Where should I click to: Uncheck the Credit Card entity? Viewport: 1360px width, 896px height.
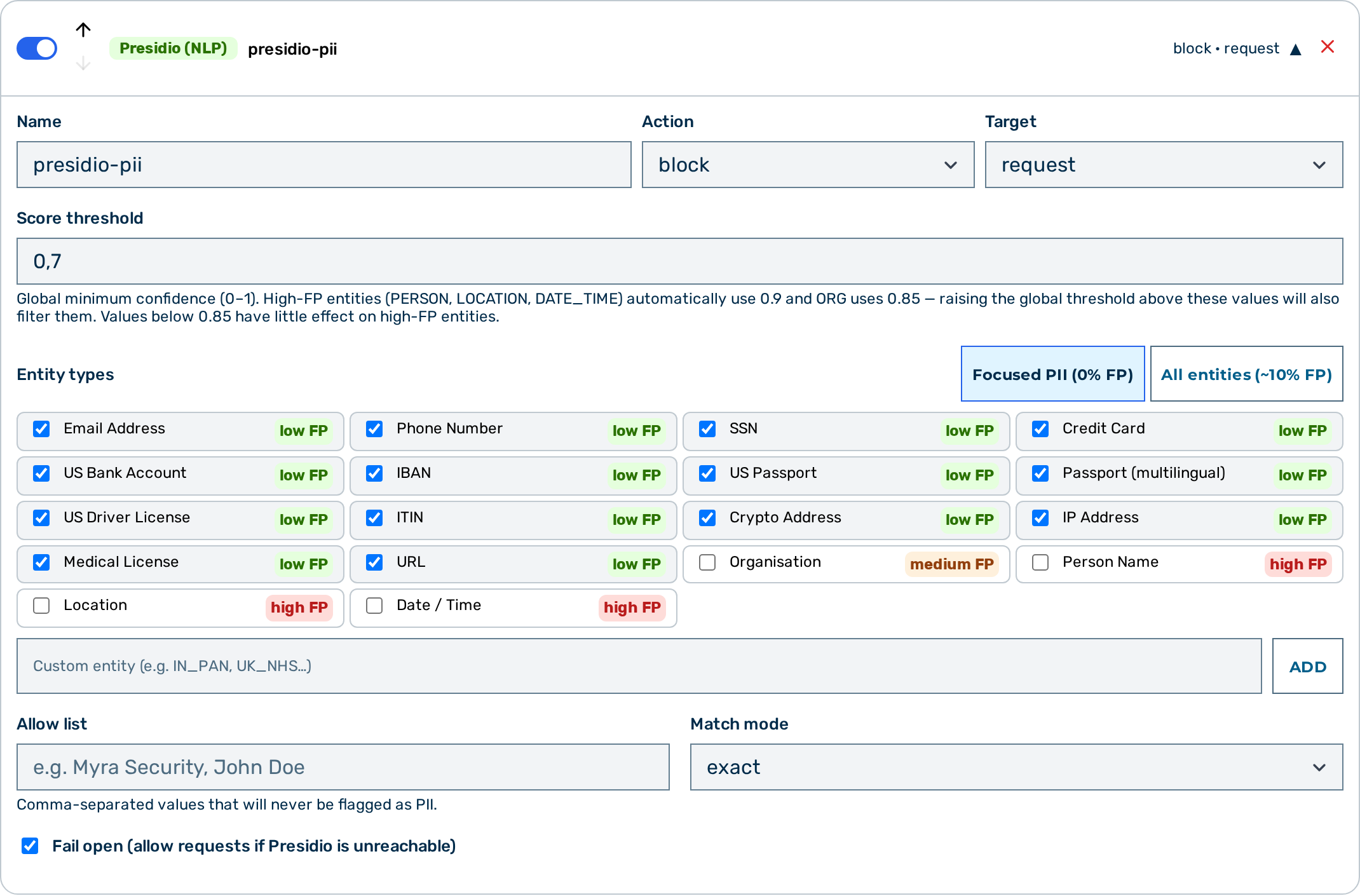(x=1040, y=429)
